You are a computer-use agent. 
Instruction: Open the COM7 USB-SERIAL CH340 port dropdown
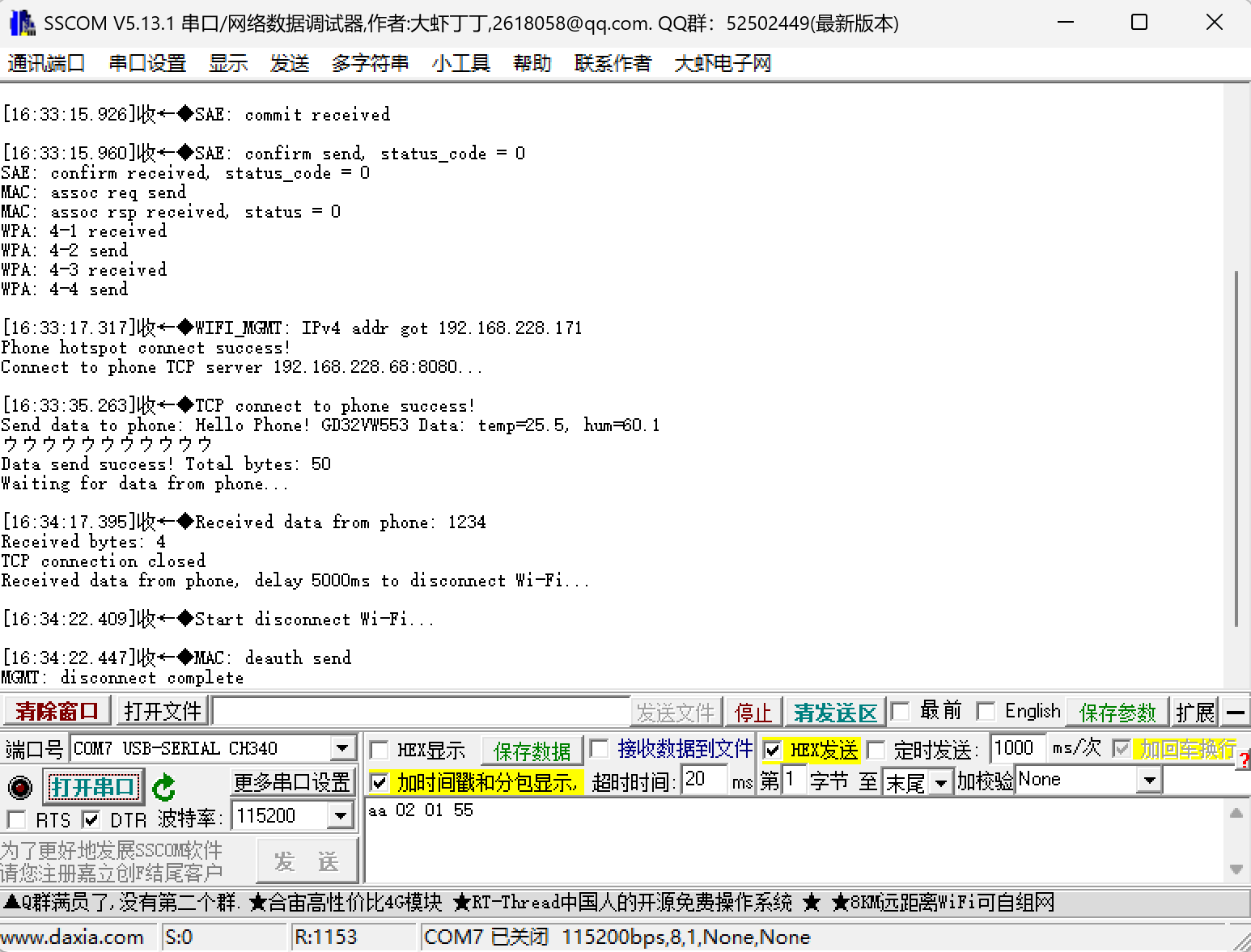click(343, 748)
